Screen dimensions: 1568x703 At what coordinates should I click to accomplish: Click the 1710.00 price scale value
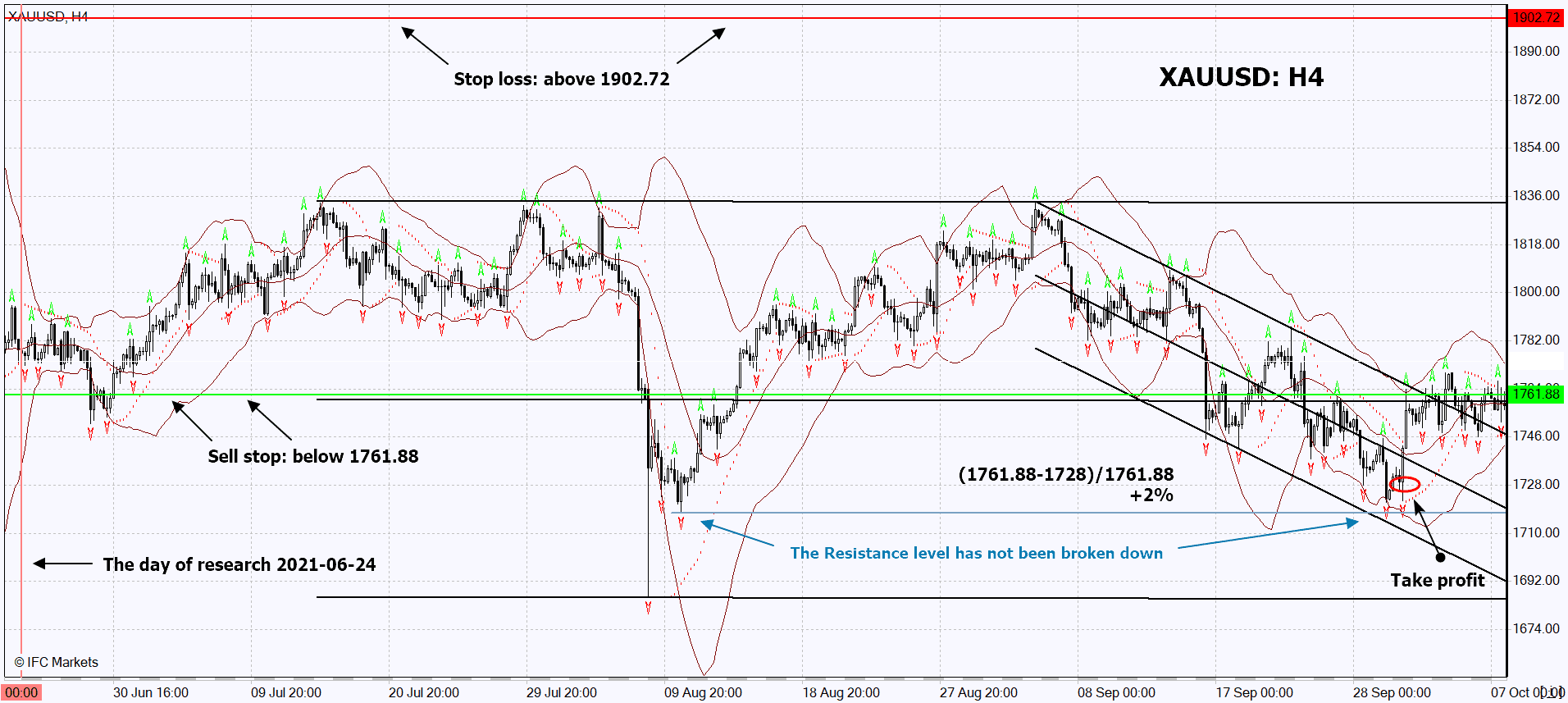coord(1536,532)
